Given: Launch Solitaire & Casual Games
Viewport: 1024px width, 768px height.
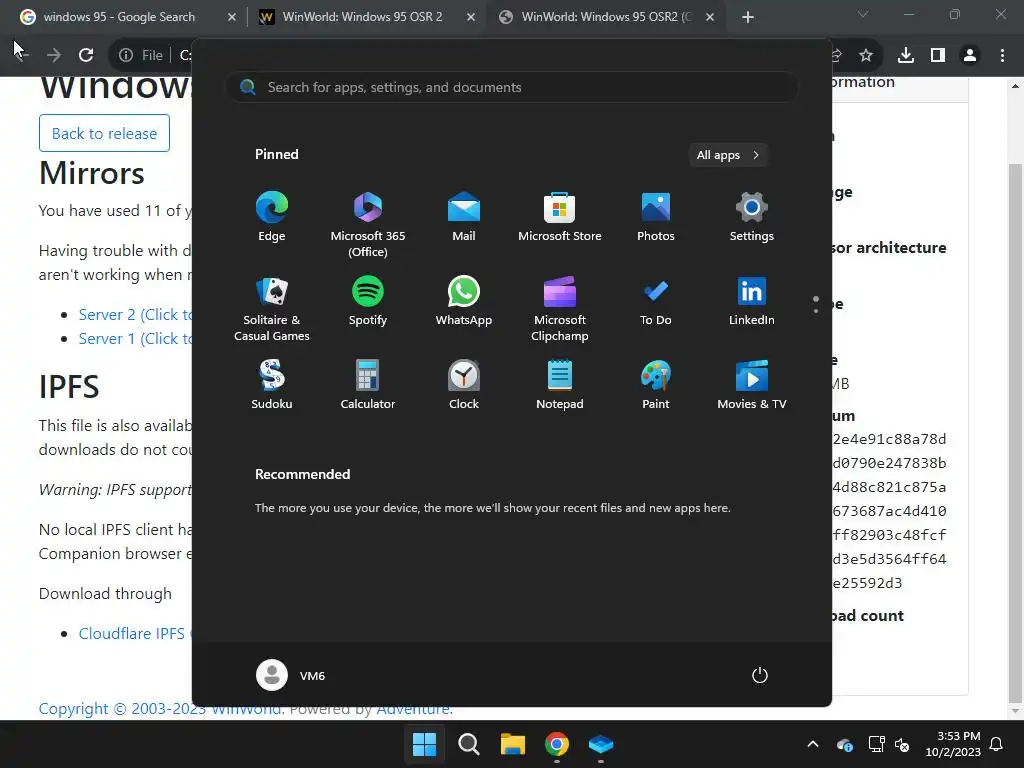Looking at the screenshot, I should pos(272,309).
